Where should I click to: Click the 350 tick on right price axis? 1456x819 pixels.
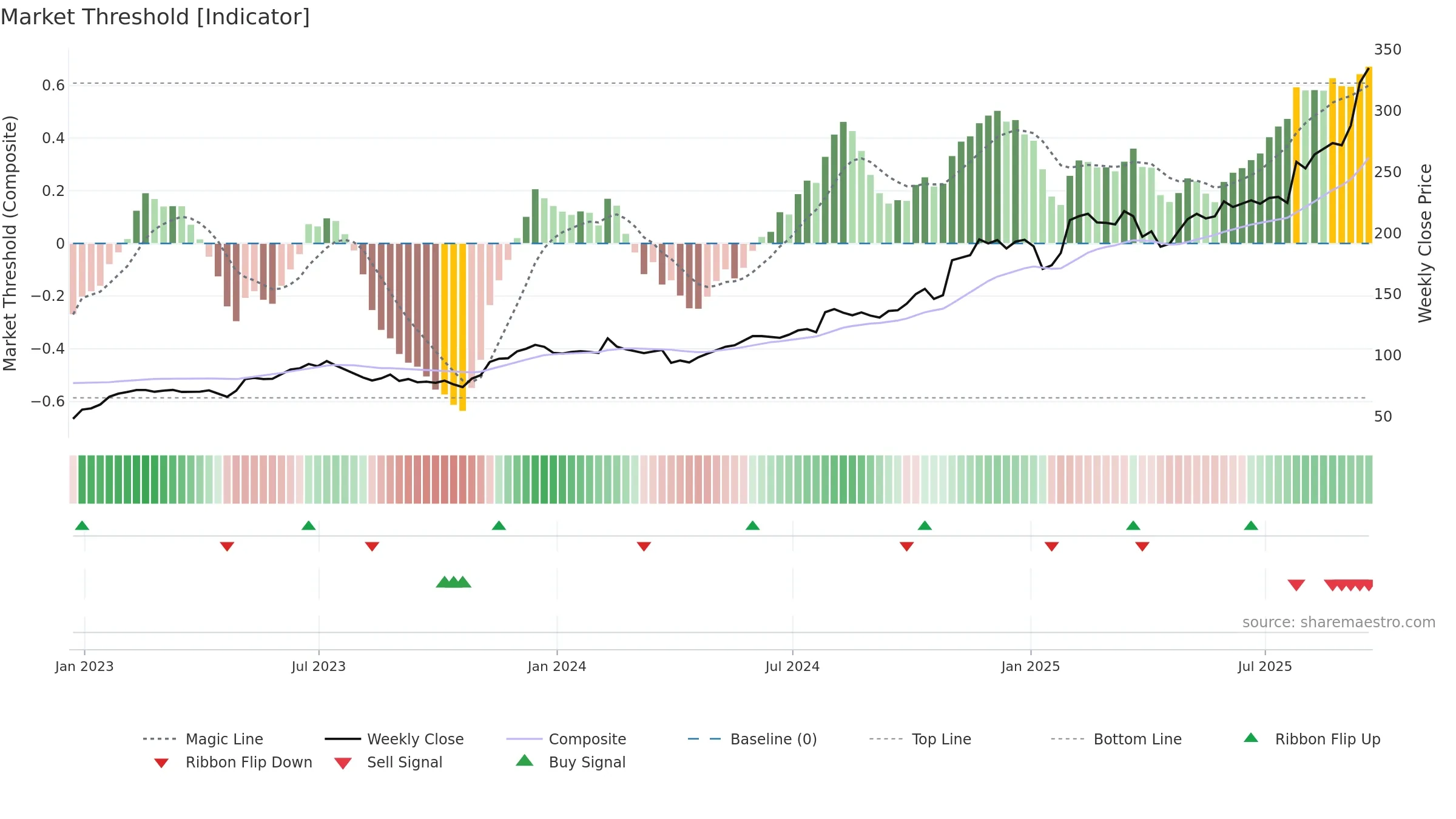(x=1388, y=50)
